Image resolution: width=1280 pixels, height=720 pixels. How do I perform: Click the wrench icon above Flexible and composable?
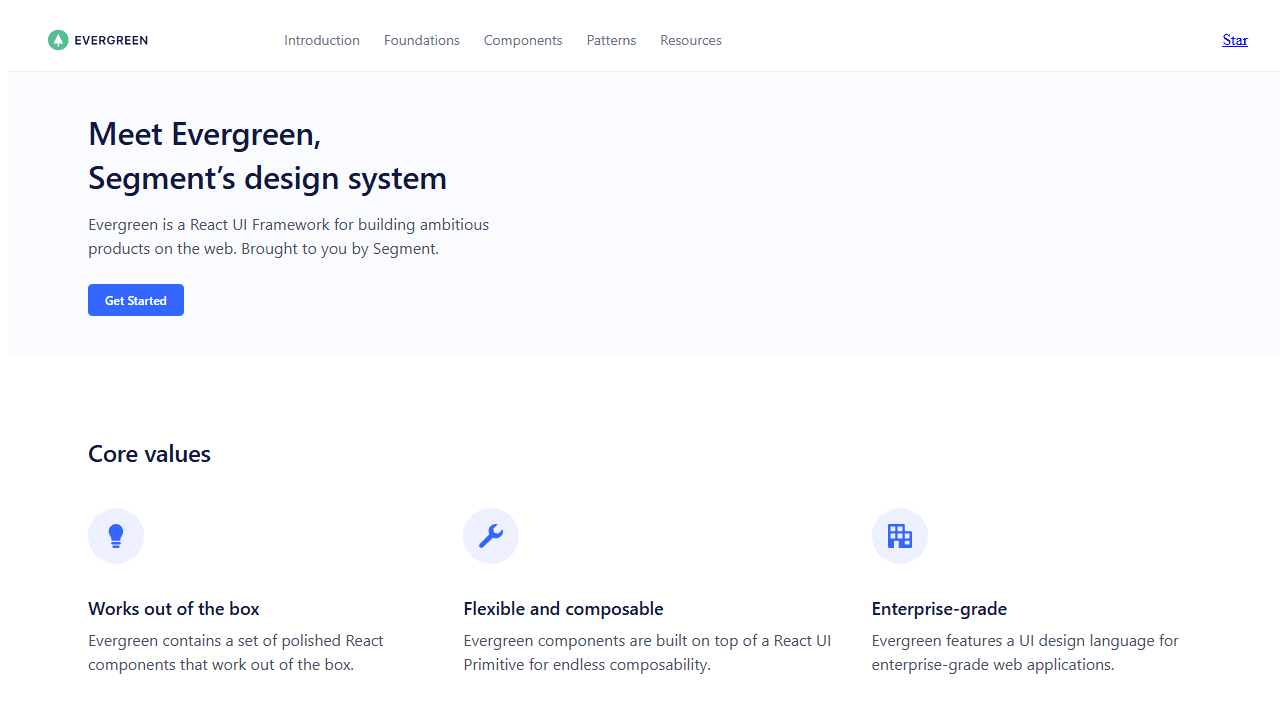pos(491,536)
